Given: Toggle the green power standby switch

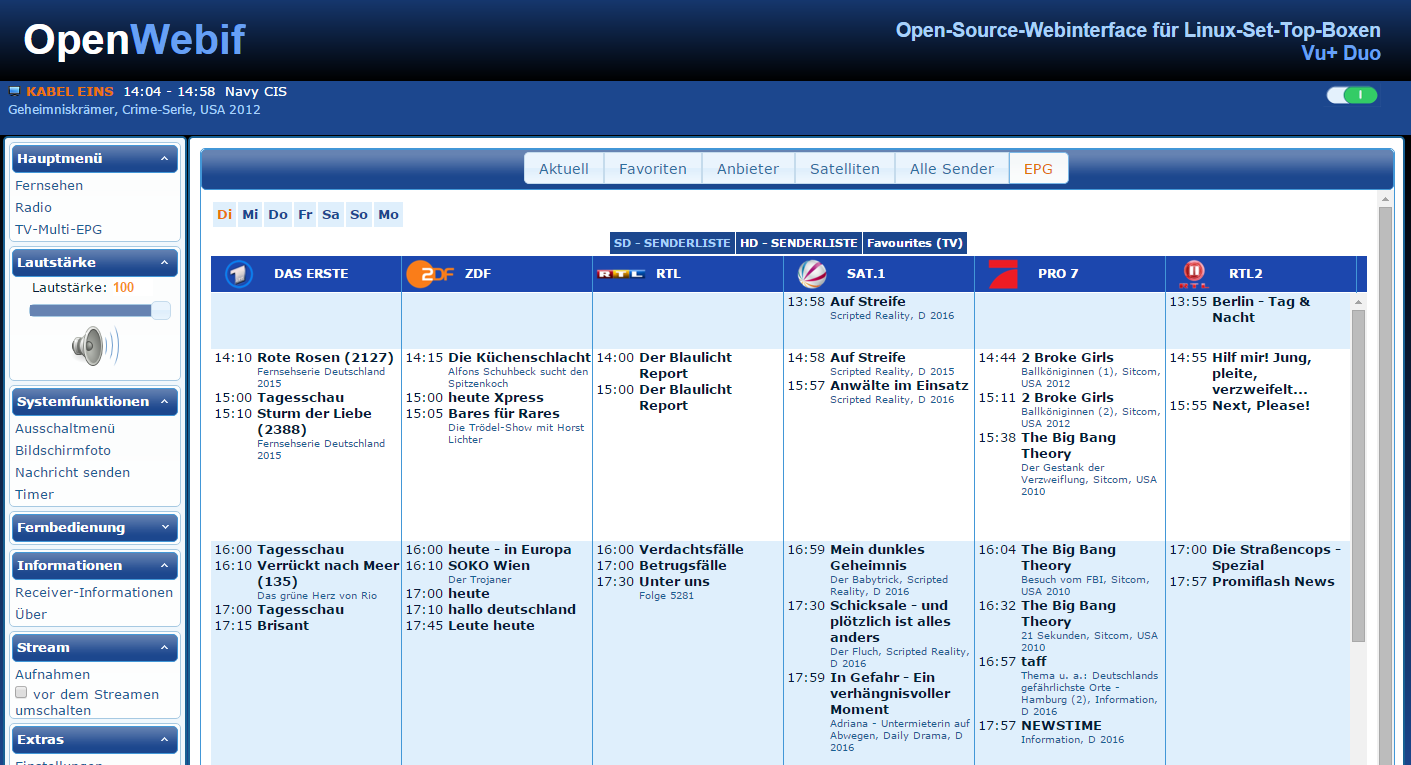Looking at the screenshot, I should point(1352,95).
